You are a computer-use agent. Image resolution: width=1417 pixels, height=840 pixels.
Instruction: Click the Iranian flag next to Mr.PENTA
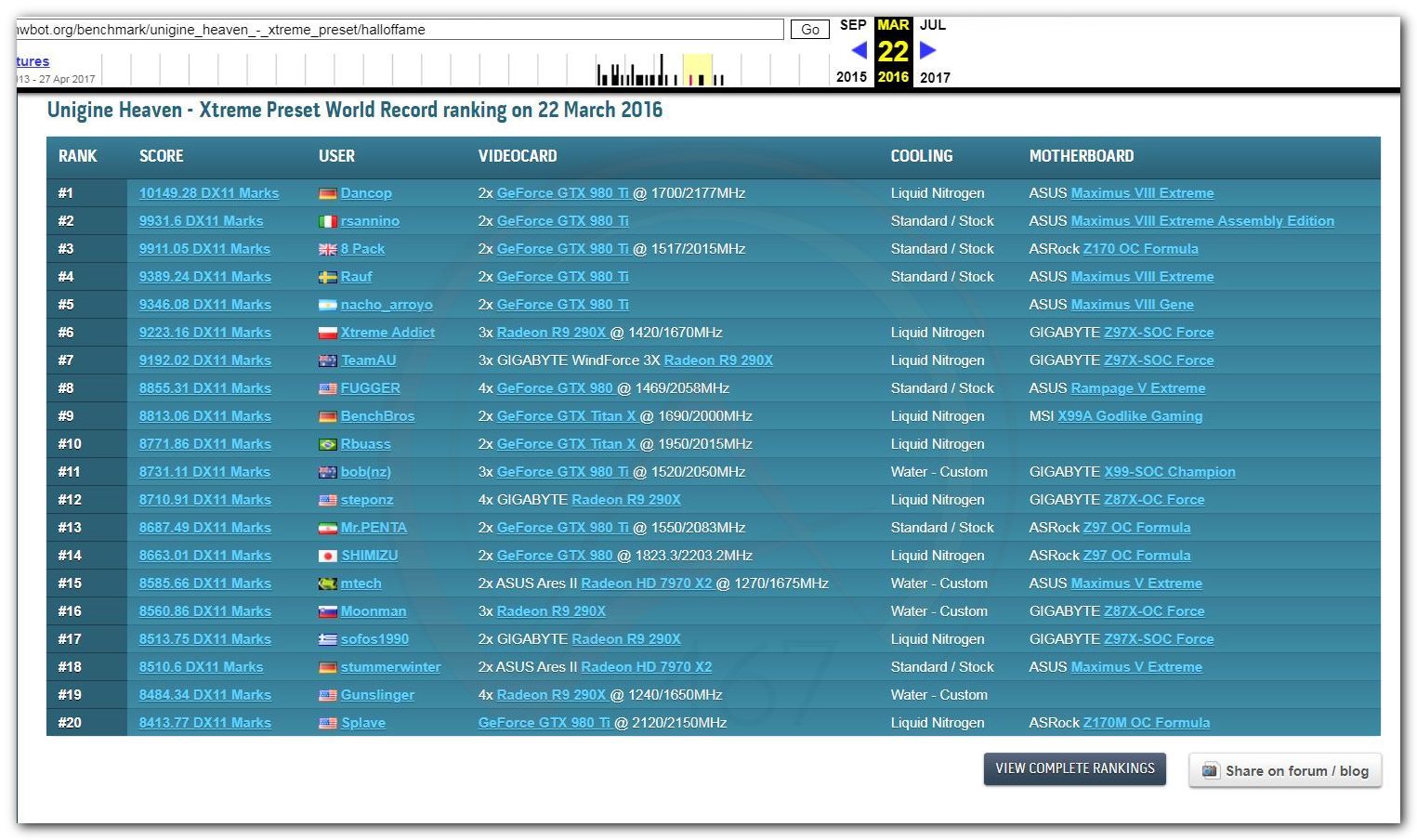point(327,528)
